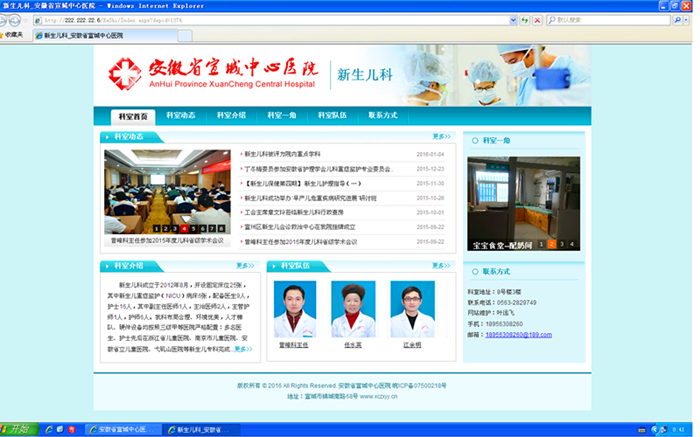
Task: Select photo 1 in 科室一角 slideshow
Action: pos(542,244)
